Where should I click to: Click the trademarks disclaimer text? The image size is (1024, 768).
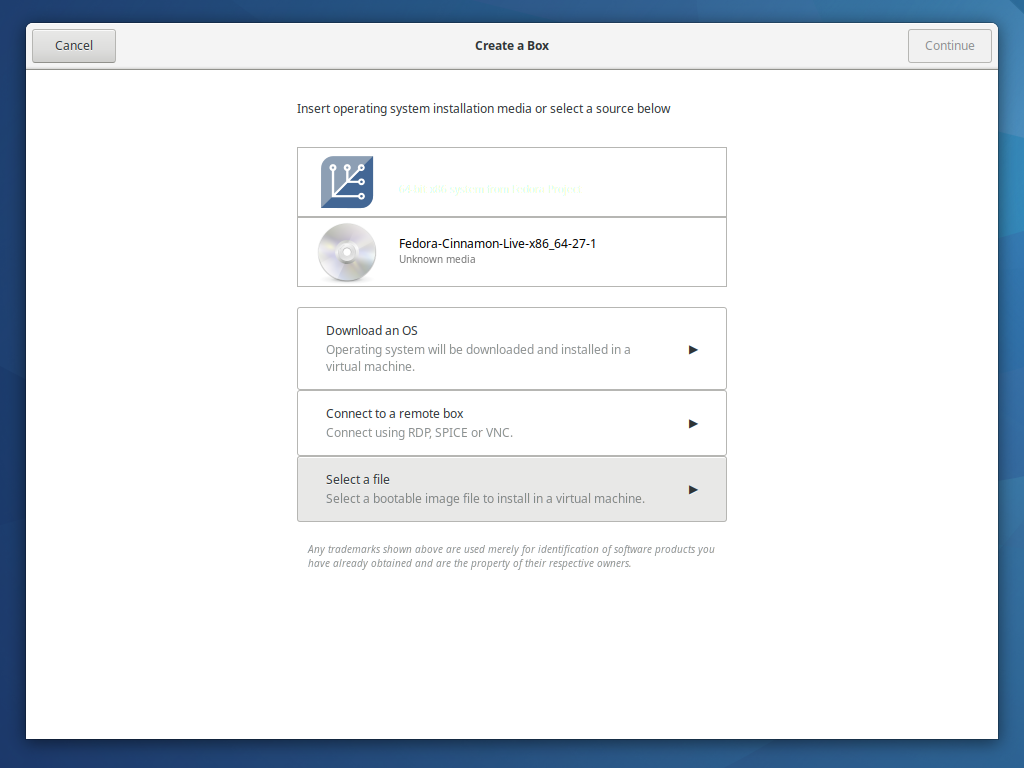click(511, 556)
